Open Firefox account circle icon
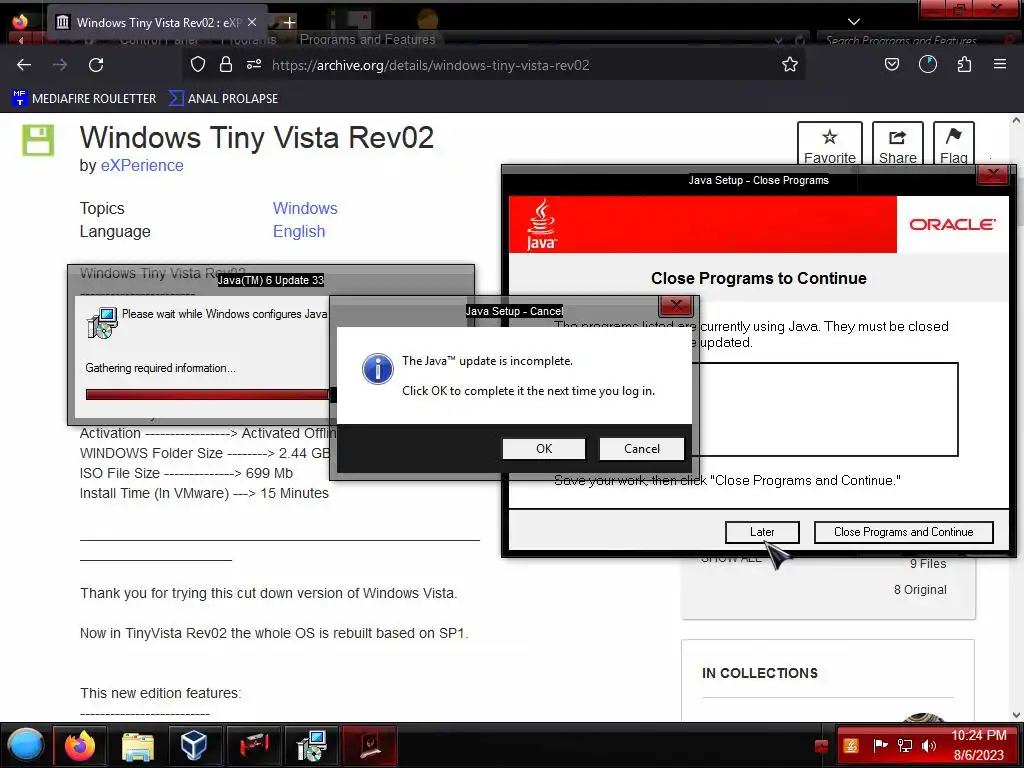1024x768 pixels. pyautogui.click(x=927, y=64)
